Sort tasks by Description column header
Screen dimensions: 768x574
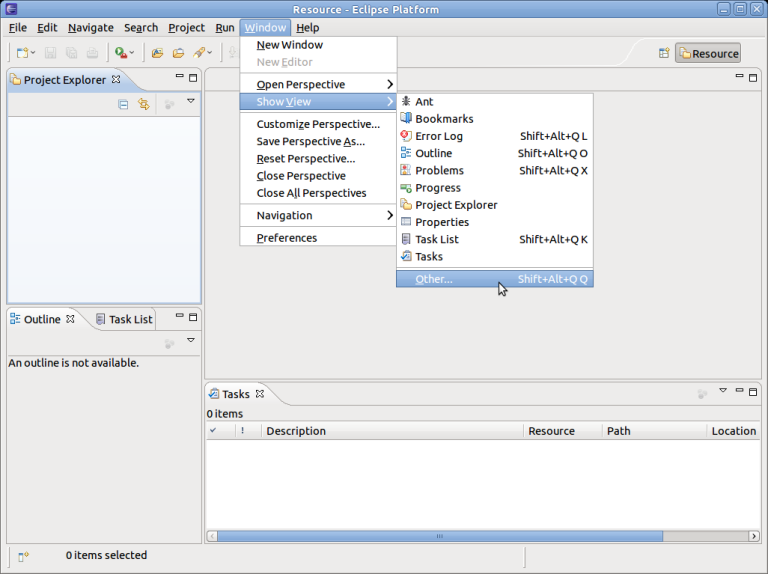[x=296, y=431]
